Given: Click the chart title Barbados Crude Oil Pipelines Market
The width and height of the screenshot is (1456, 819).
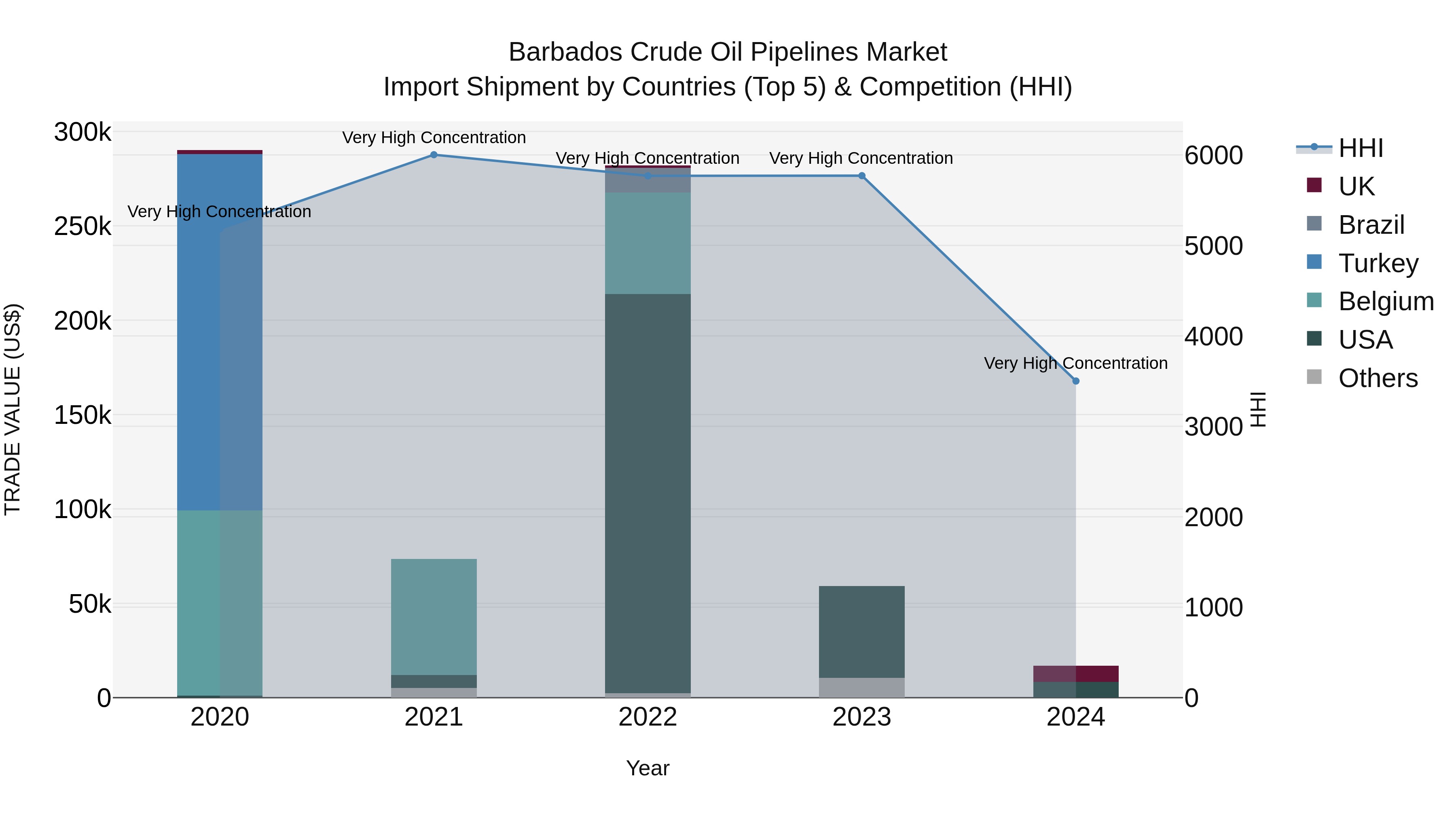Looking at the screenshot, I should [728, 52].
